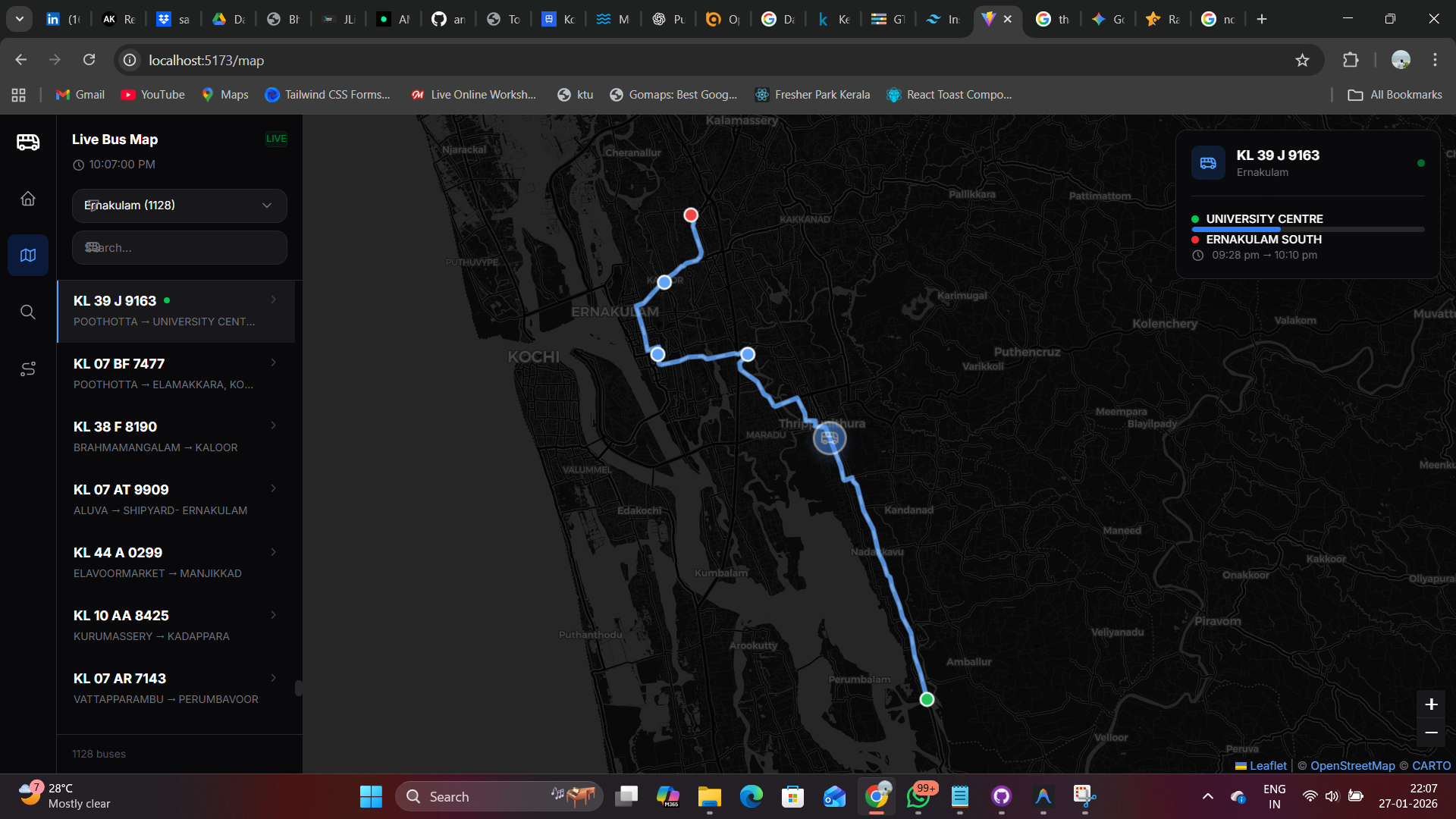Click the red destination marker on map
1456x819 pixels.
pyautogui.click(x=691, y=215)
